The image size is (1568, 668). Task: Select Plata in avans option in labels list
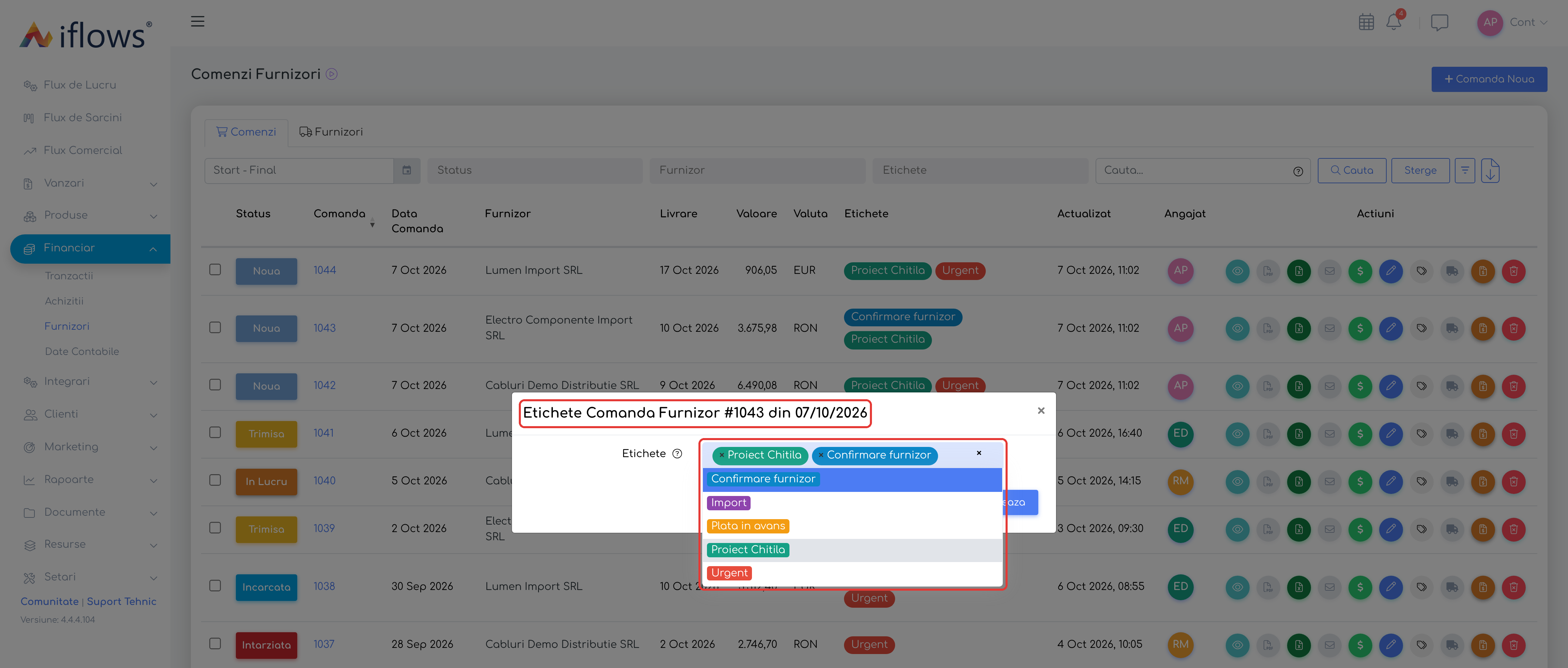click(x=851, y=526)
